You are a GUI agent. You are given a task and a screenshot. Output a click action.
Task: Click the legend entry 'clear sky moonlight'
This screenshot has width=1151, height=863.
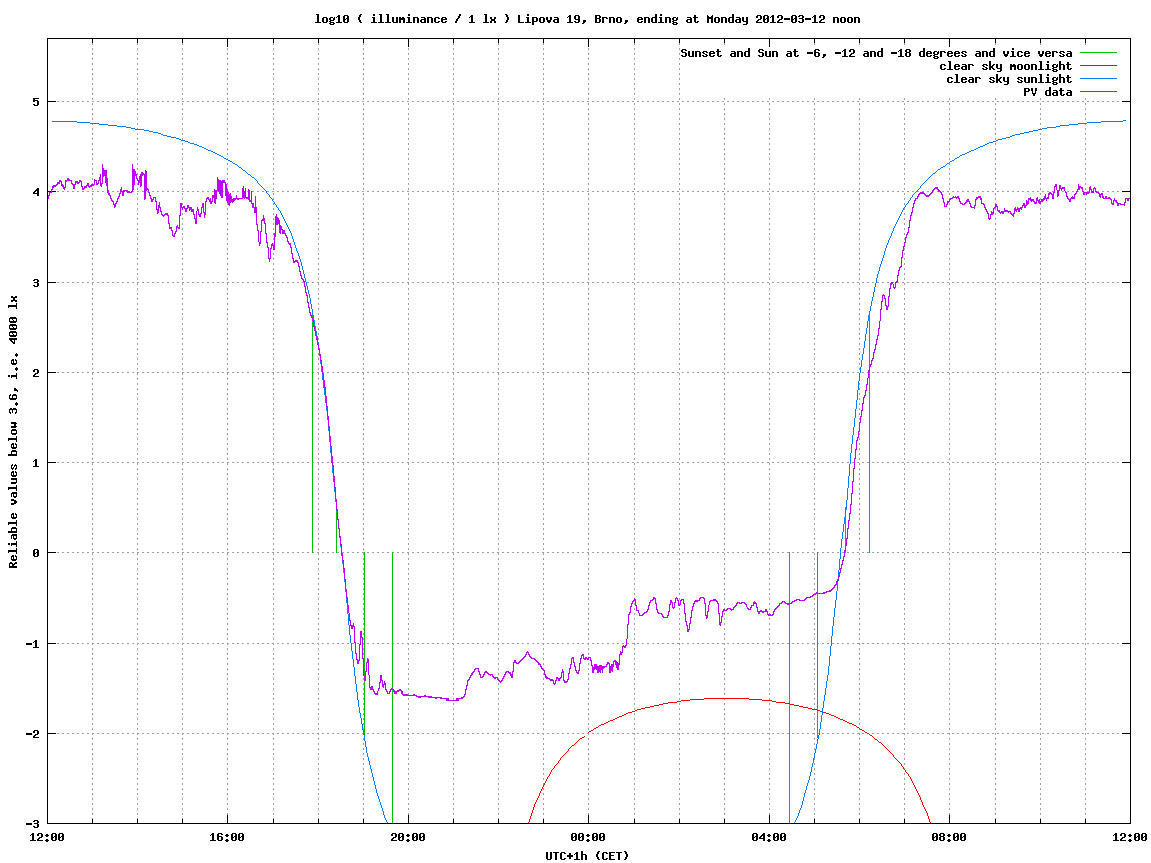tap(1005, 66)
